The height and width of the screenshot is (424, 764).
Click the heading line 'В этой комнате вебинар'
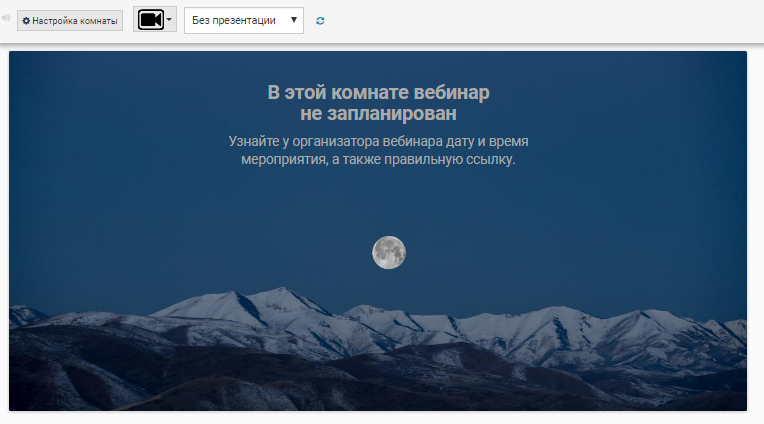[378, 93]
